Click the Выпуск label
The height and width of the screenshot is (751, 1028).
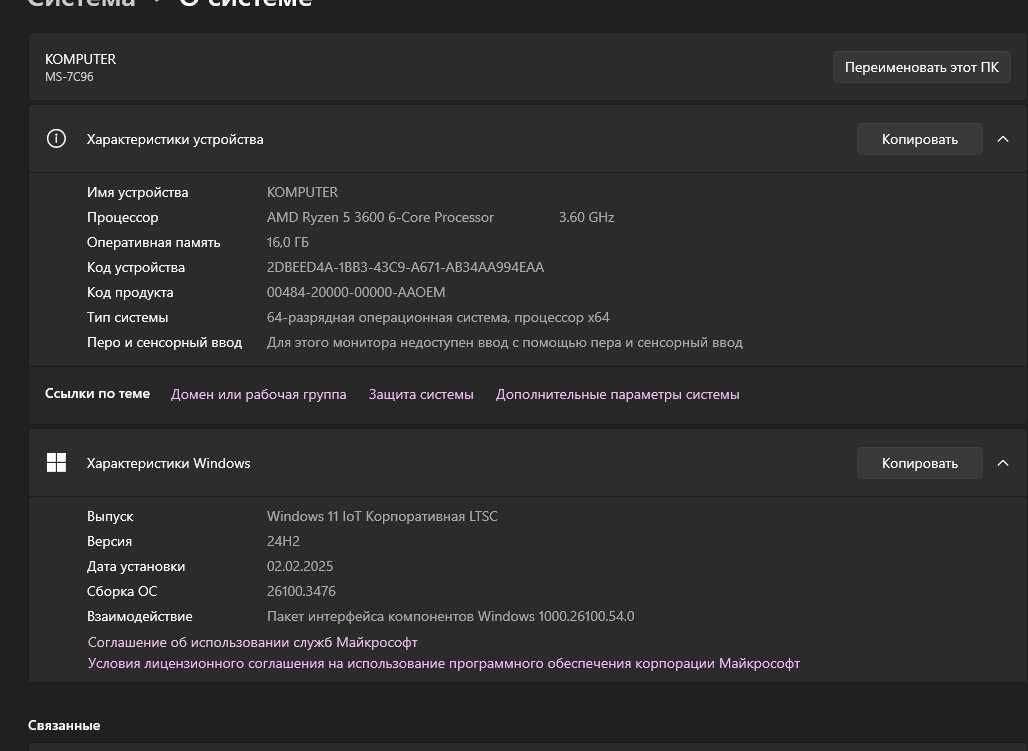(110, 516)
